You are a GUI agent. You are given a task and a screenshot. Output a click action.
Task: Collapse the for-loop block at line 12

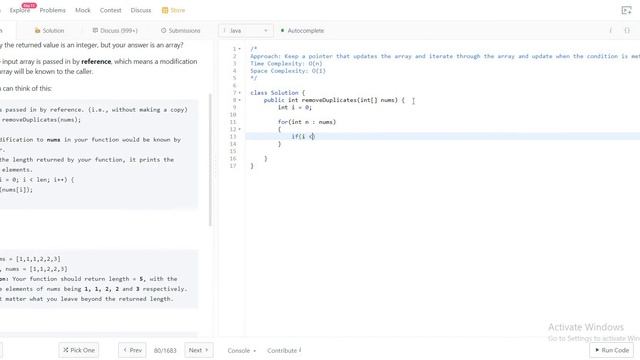[240, 129]
